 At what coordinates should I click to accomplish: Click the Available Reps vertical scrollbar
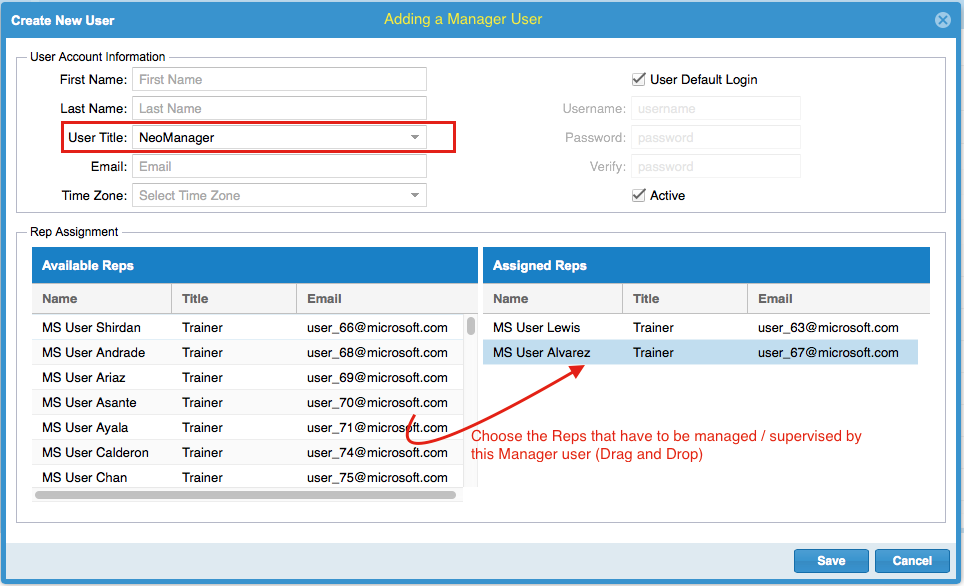(x=471, y=326)
